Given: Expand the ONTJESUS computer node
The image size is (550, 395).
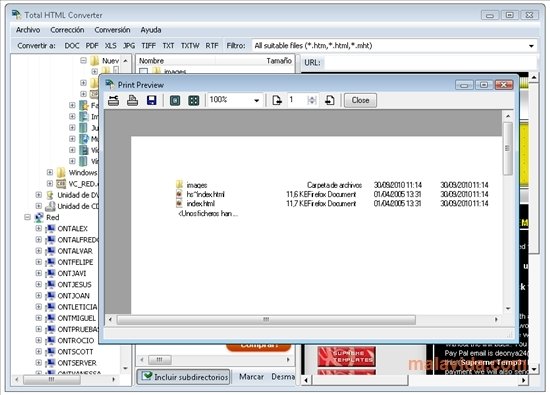Looking at the screenshot, I should [39, 284].
